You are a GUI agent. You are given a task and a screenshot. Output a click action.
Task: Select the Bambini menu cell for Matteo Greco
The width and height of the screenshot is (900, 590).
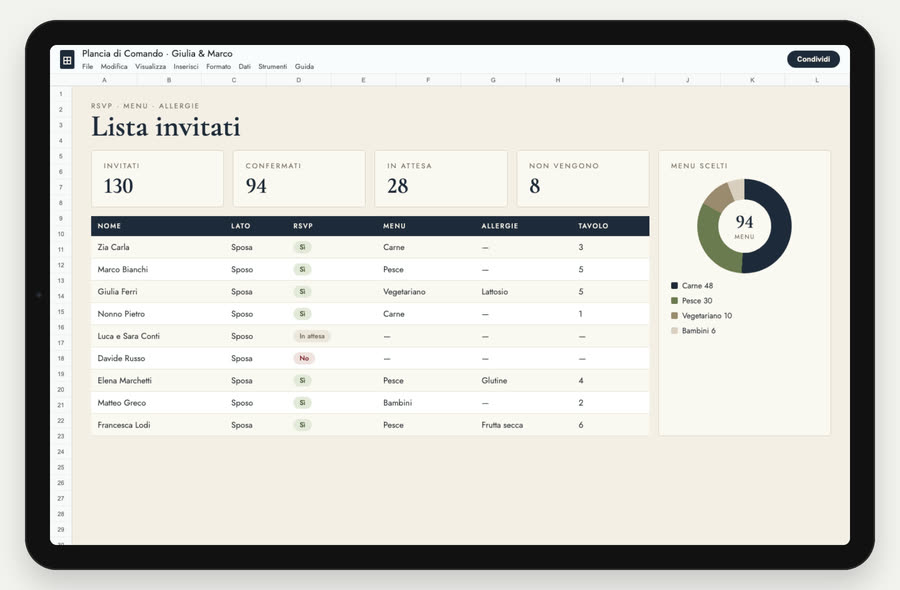coord(397,403)
